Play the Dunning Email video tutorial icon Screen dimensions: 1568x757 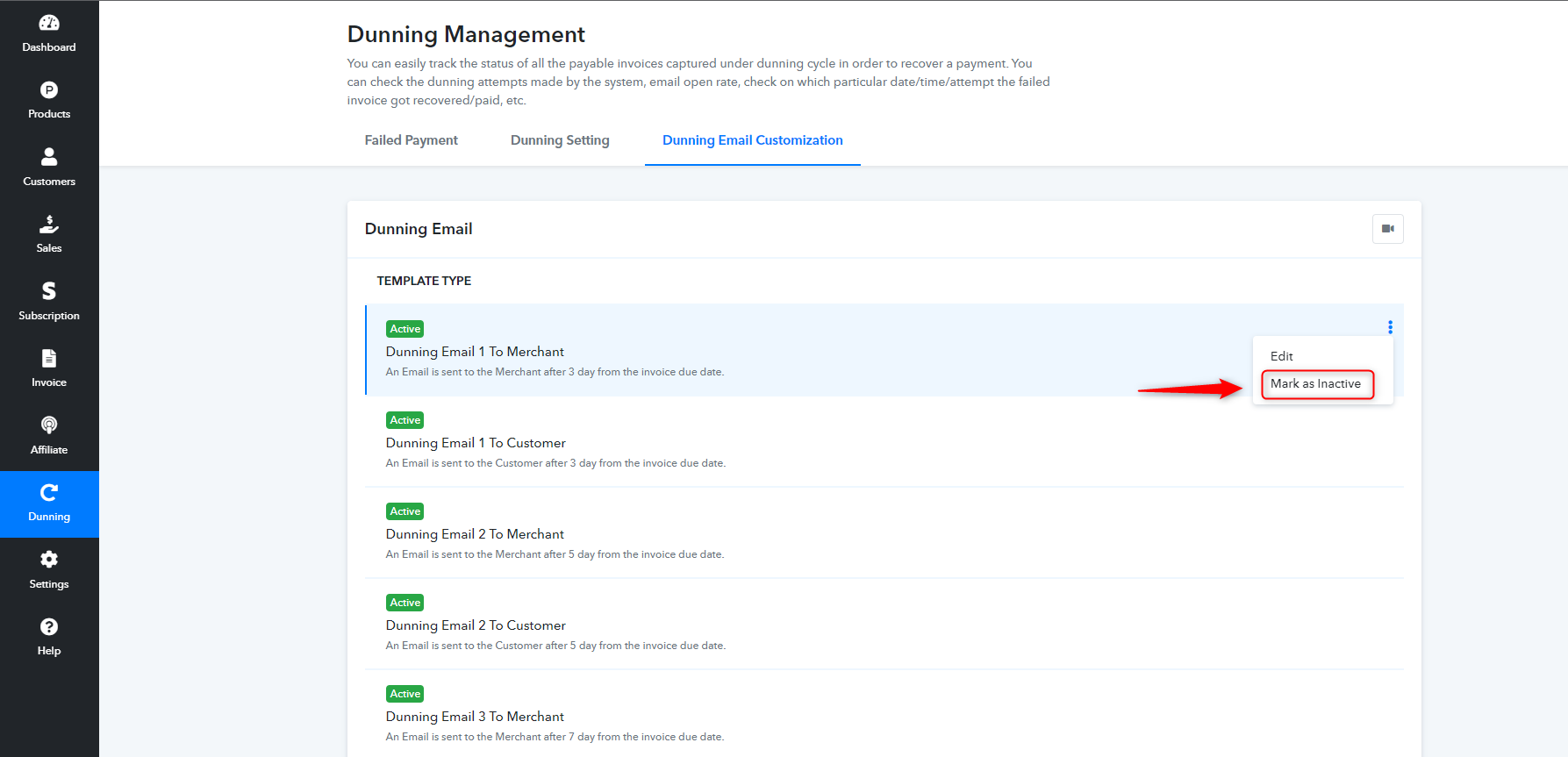(1387, 229)
